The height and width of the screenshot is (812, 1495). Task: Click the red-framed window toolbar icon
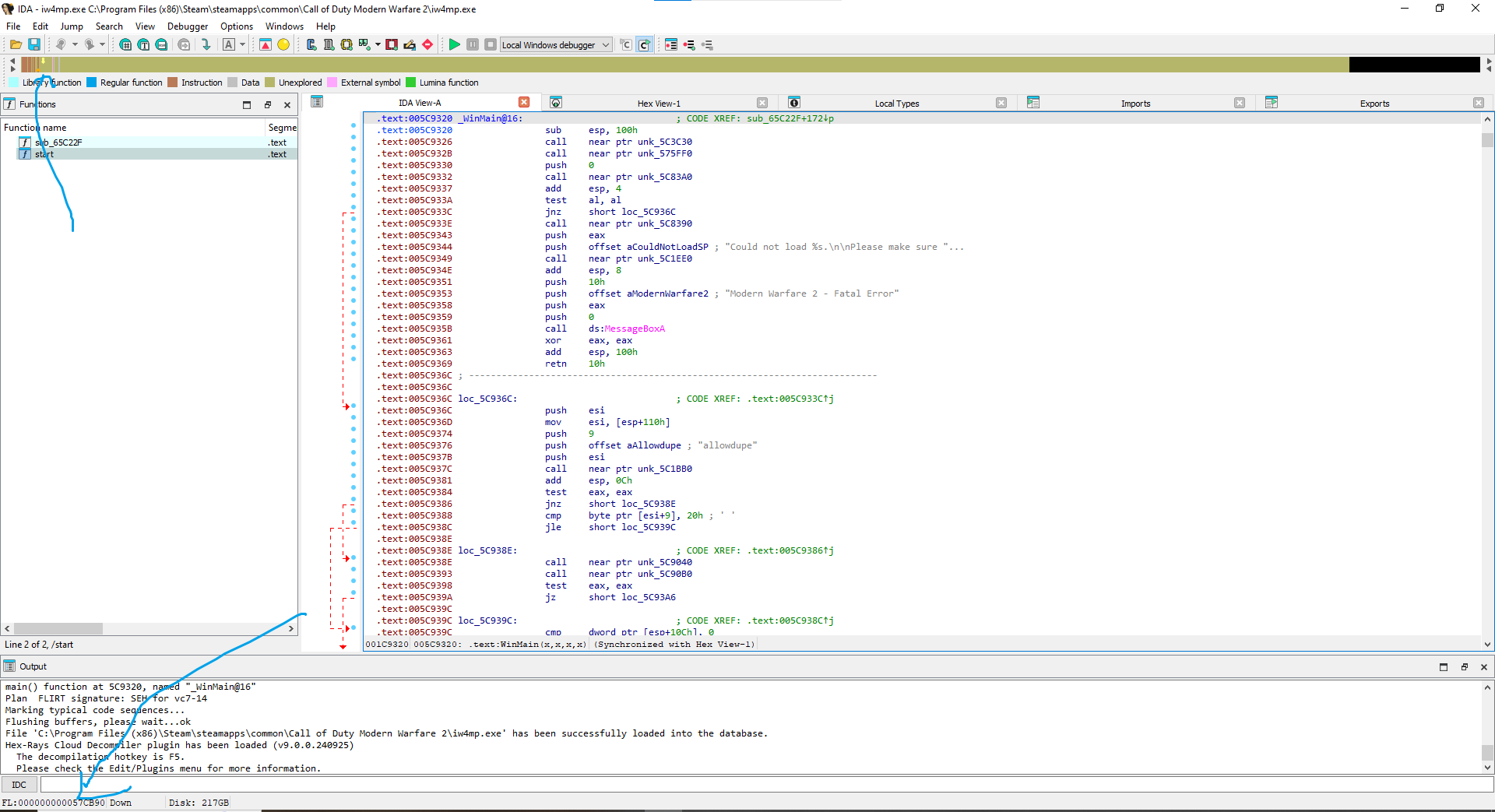click(392, 44)
